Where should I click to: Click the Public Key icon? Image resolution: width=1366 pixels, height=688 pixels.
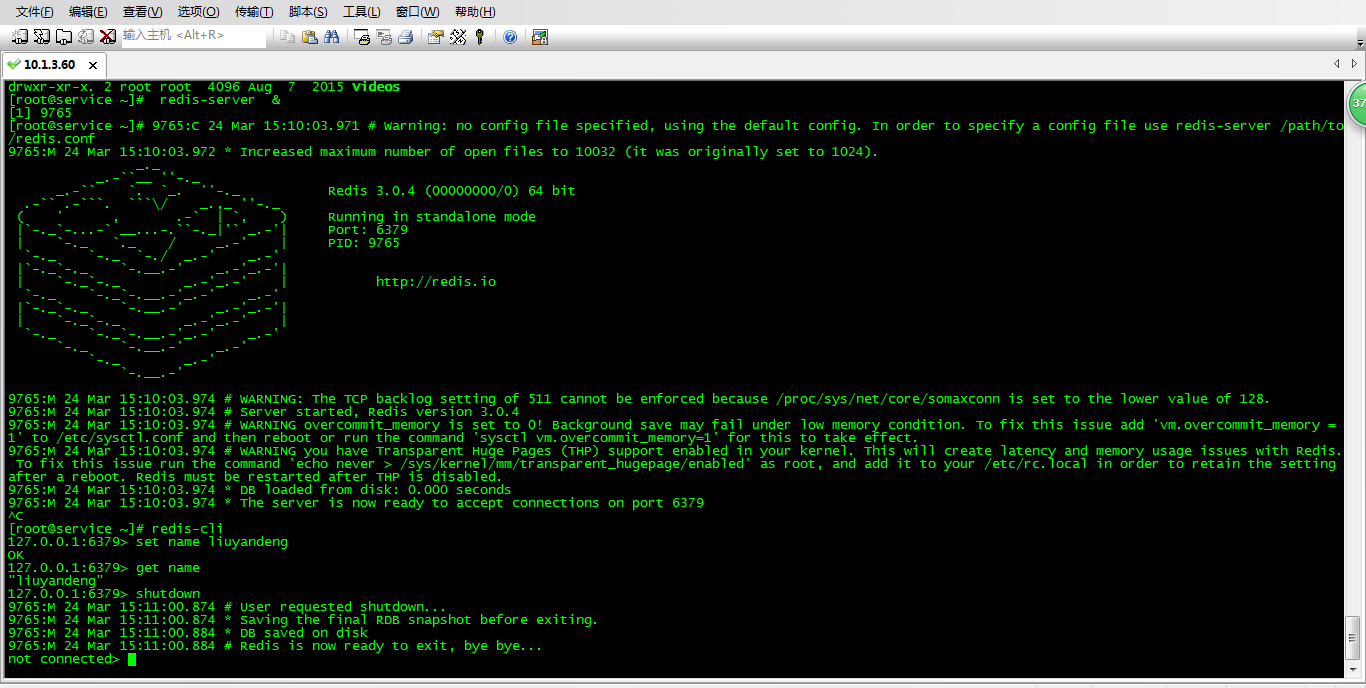480,37
